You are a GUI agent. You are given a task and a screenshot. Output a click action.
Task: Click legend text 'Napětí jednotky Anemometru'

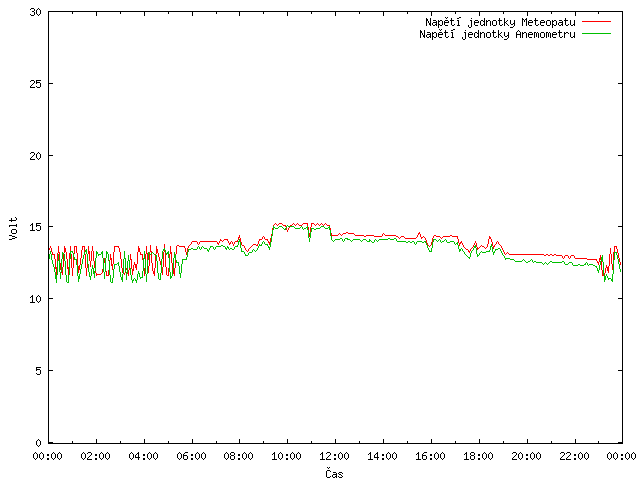(x=497, y=34)
